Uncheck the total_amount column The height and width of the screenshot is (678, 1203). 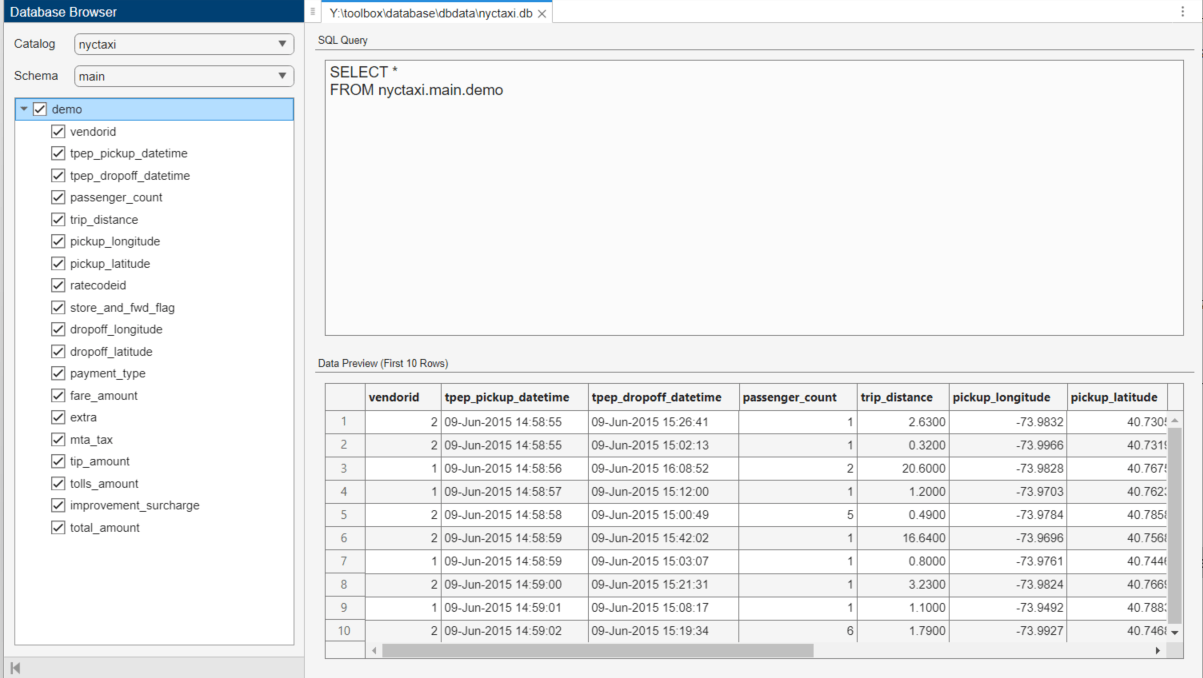coord(58,527)
